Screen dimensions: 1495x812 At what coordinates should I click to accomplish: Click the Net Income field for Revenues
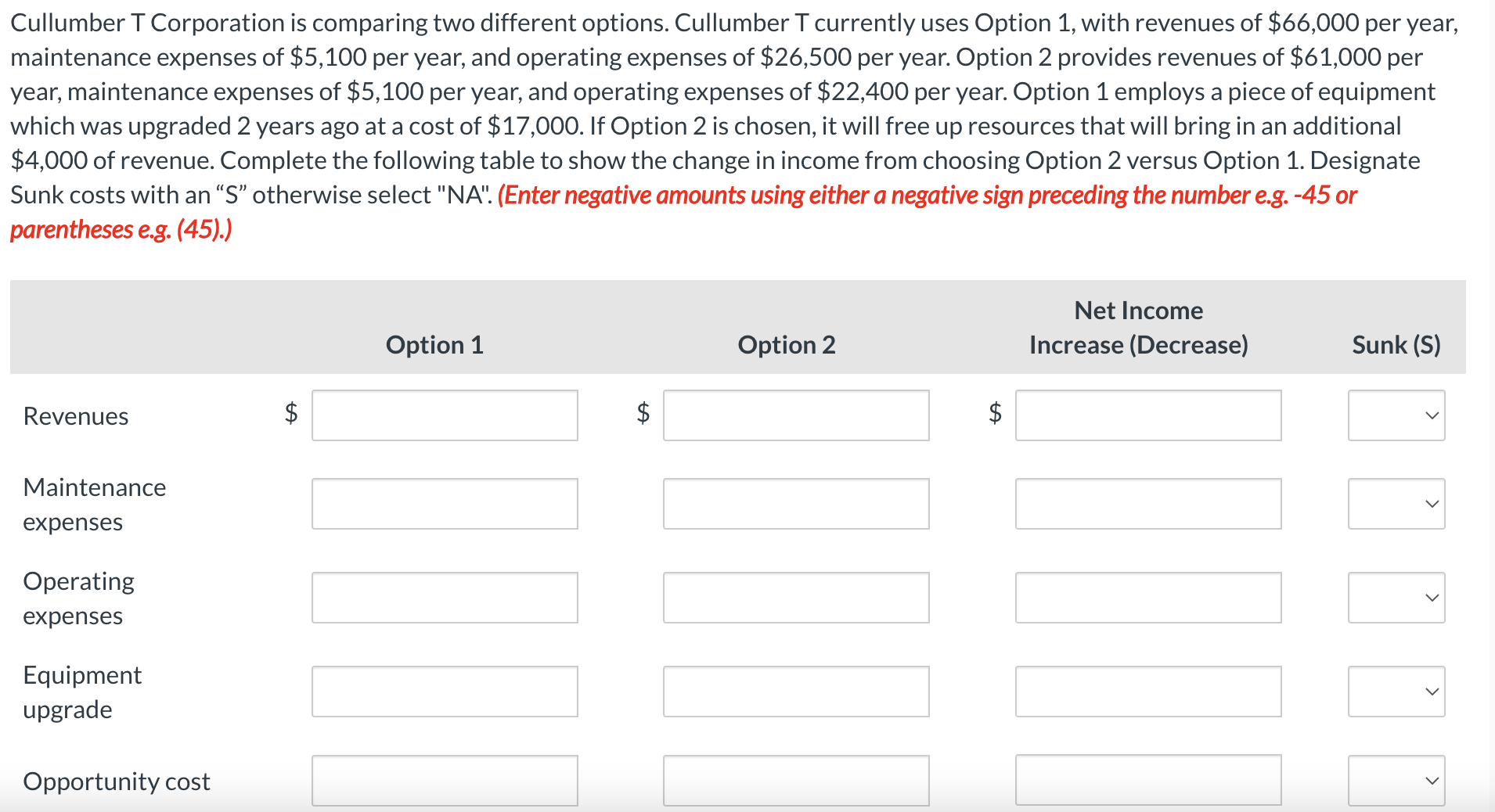(1147, 415)
